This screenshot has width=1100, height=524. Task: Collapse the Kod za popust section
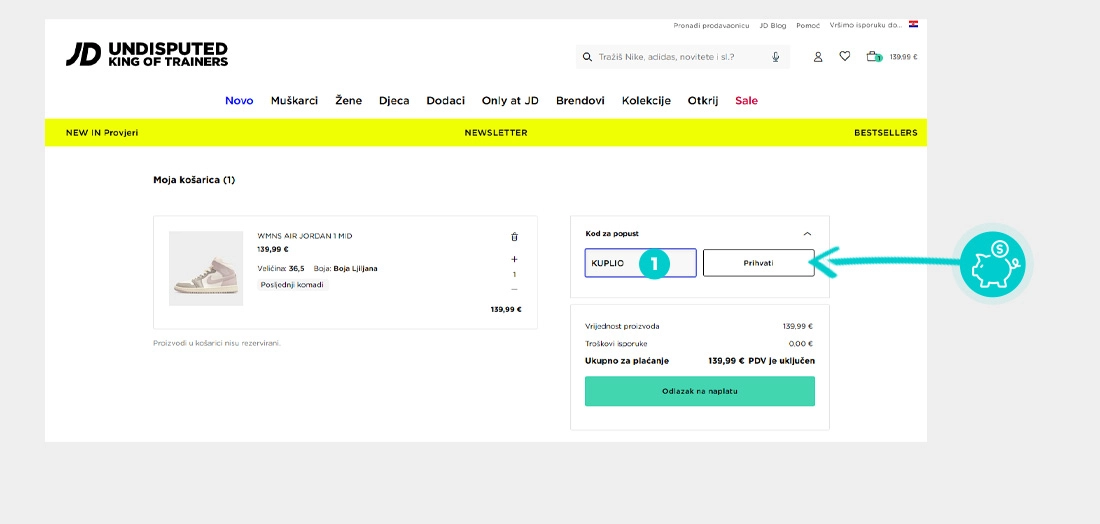coord(807,234)
